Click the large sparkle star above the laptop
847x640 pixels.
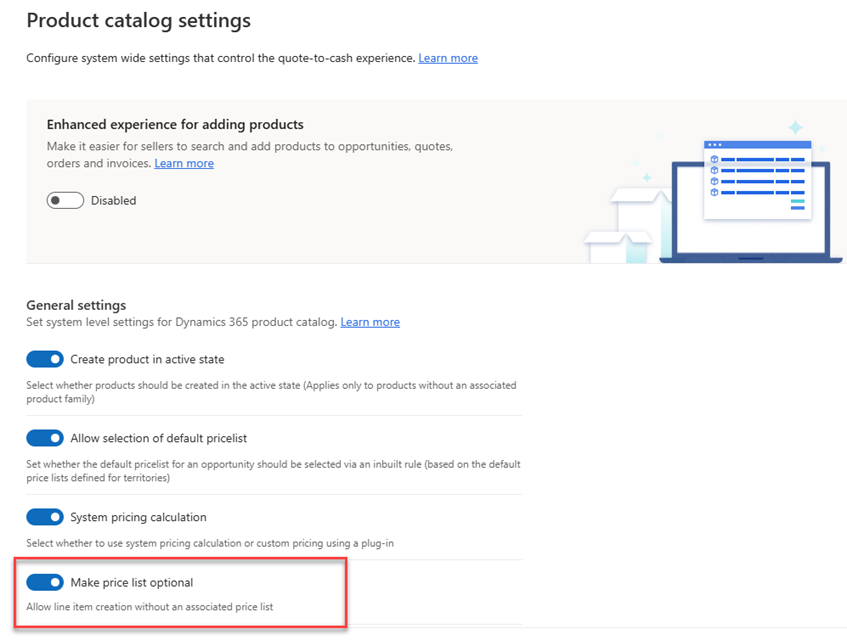(795, 127)
